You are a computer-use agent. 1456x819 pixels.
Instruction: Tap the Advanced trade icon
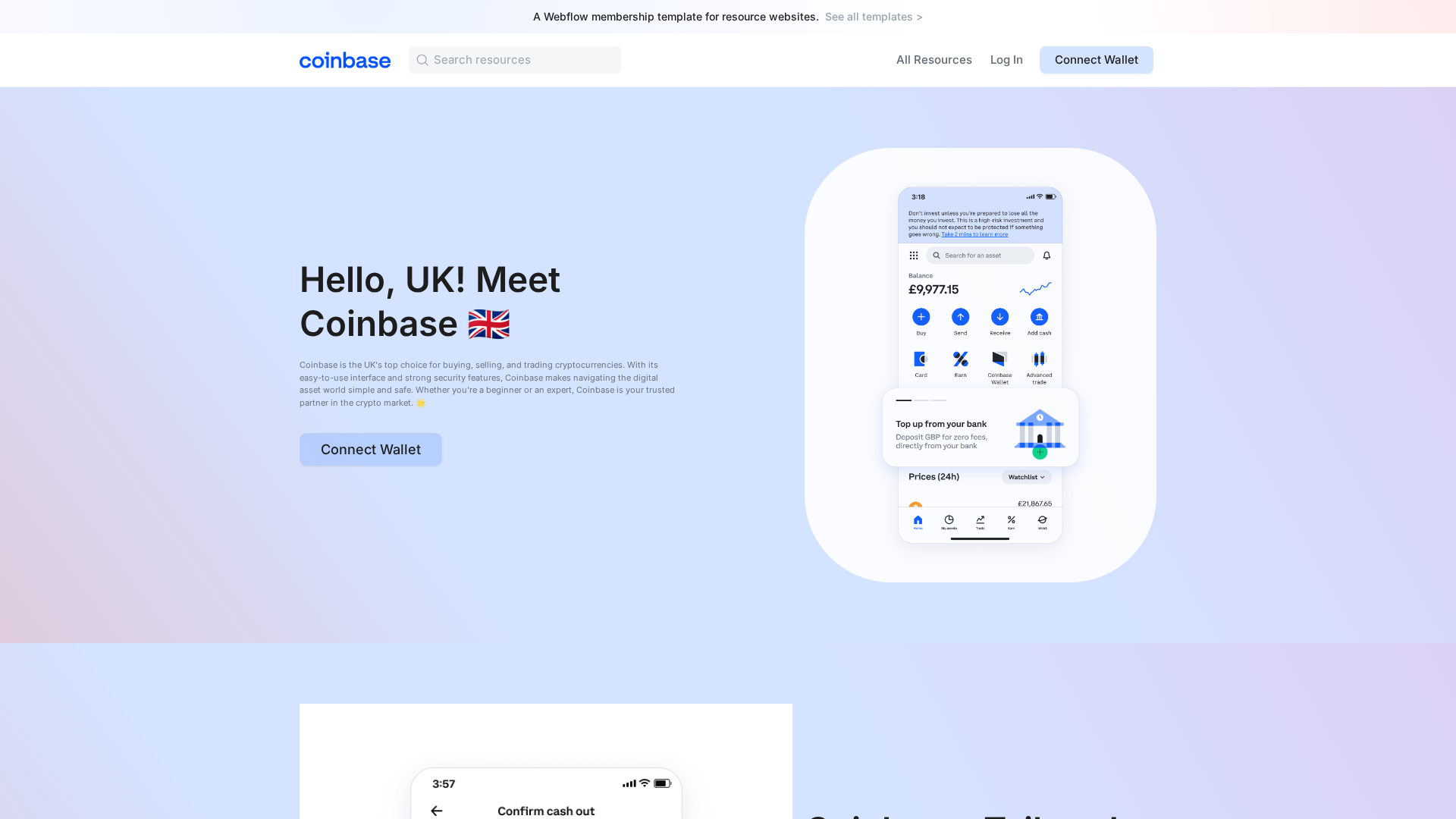coord(1039,359)
